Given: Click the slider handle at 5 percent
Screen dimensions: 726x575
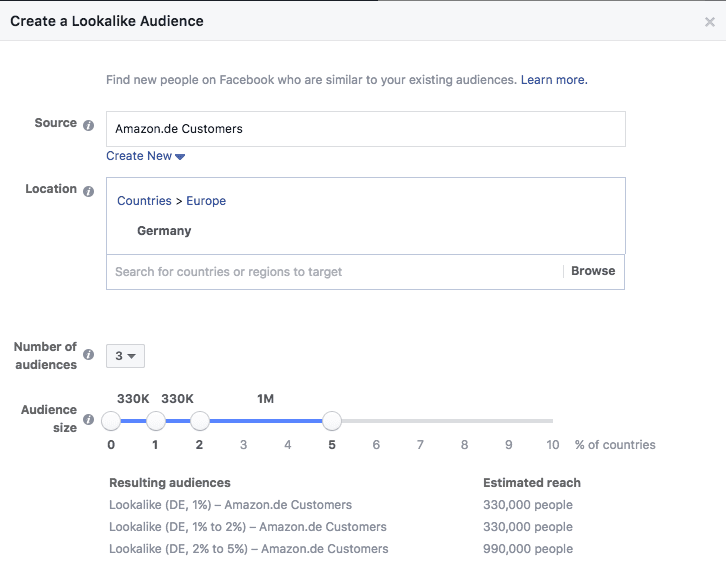Looking at the screenshot, I should [x=332, y=421].
